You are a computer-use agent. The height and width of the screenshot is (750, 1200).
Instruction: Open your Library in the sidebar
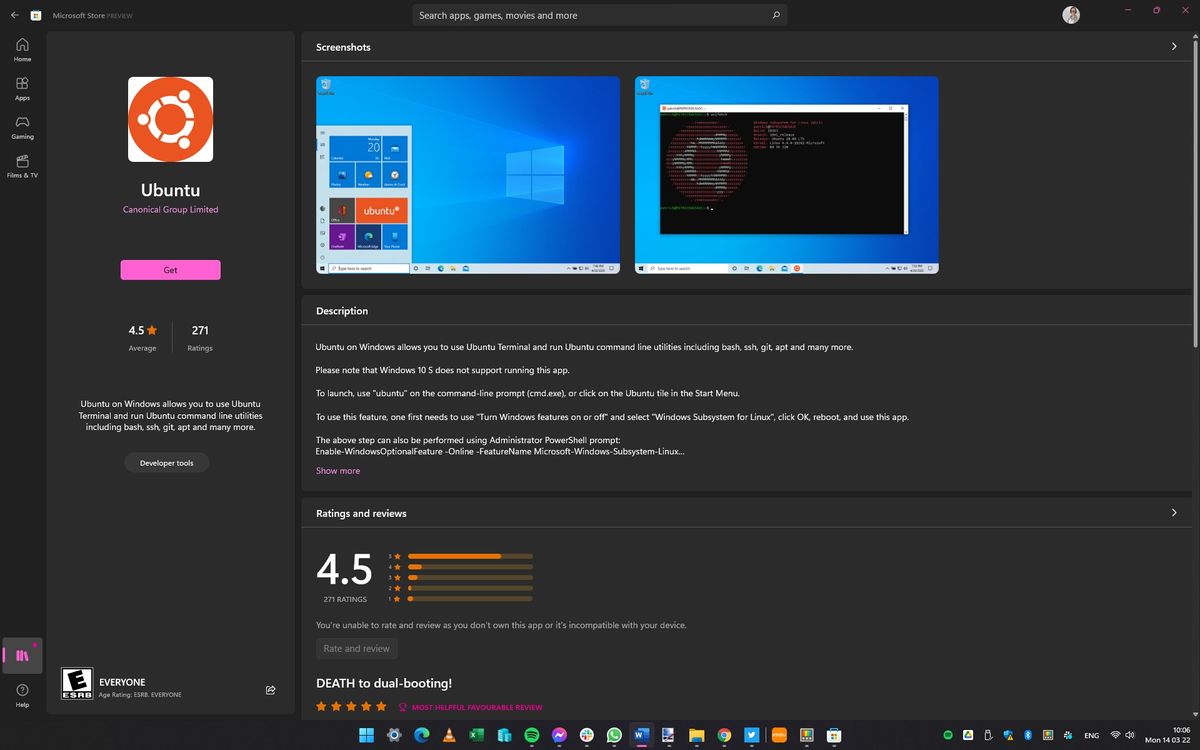[x=21, y=655]
